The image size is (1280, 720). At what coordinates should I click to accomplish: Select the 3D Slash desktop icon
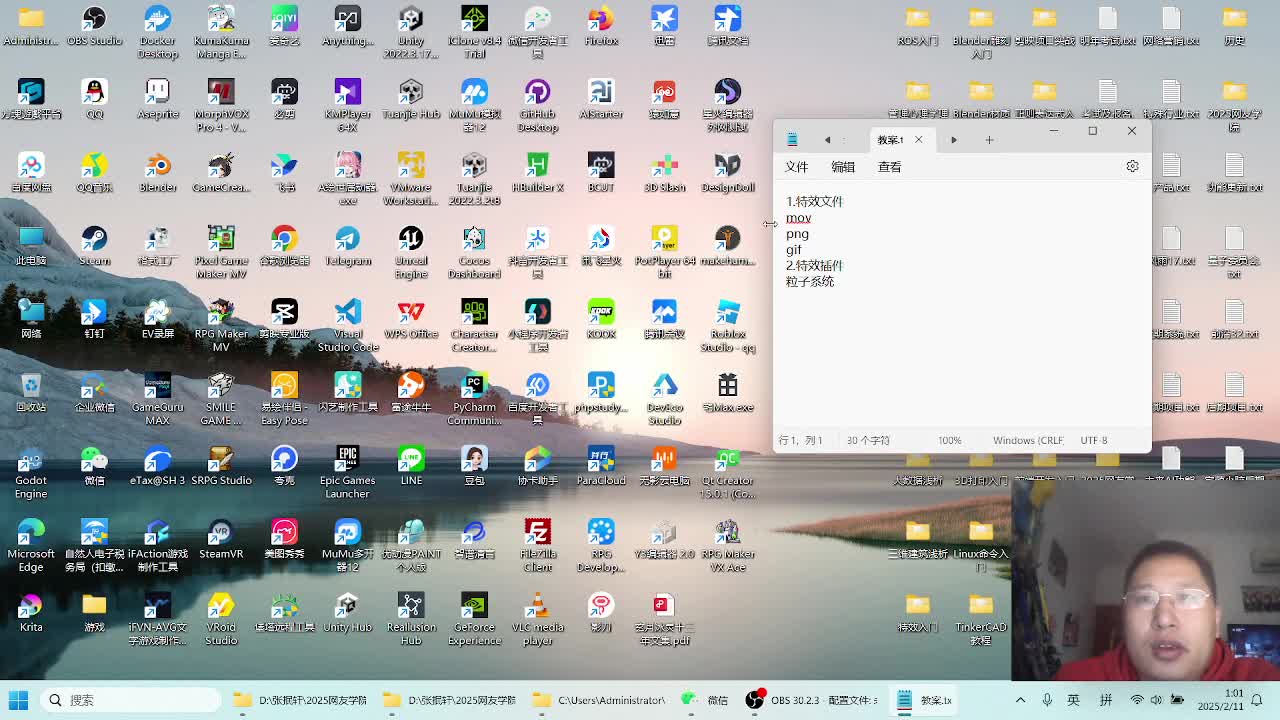click(x=665, y=173)
